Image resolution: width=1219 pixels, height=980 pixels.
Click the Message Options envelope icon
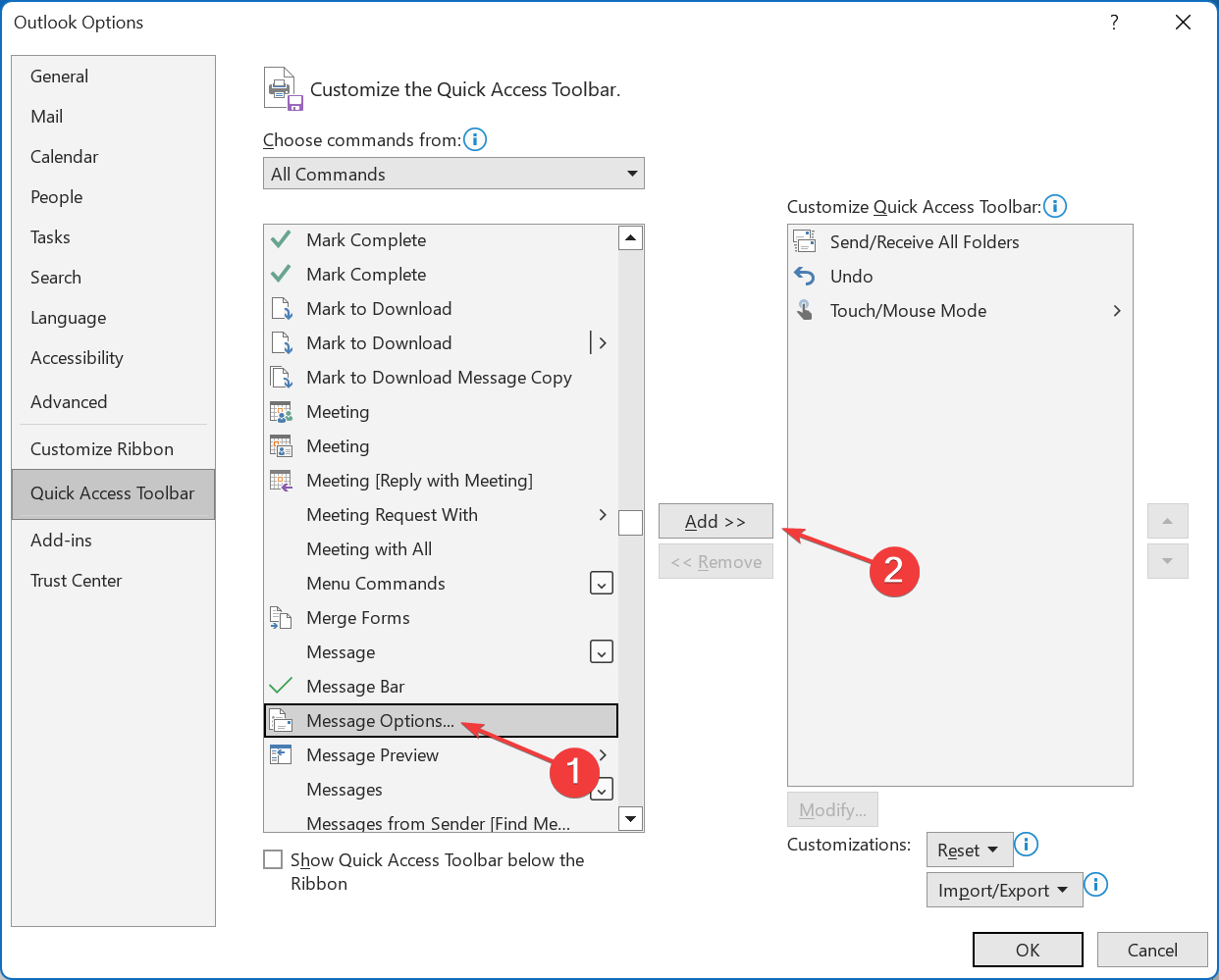[281, 720]
